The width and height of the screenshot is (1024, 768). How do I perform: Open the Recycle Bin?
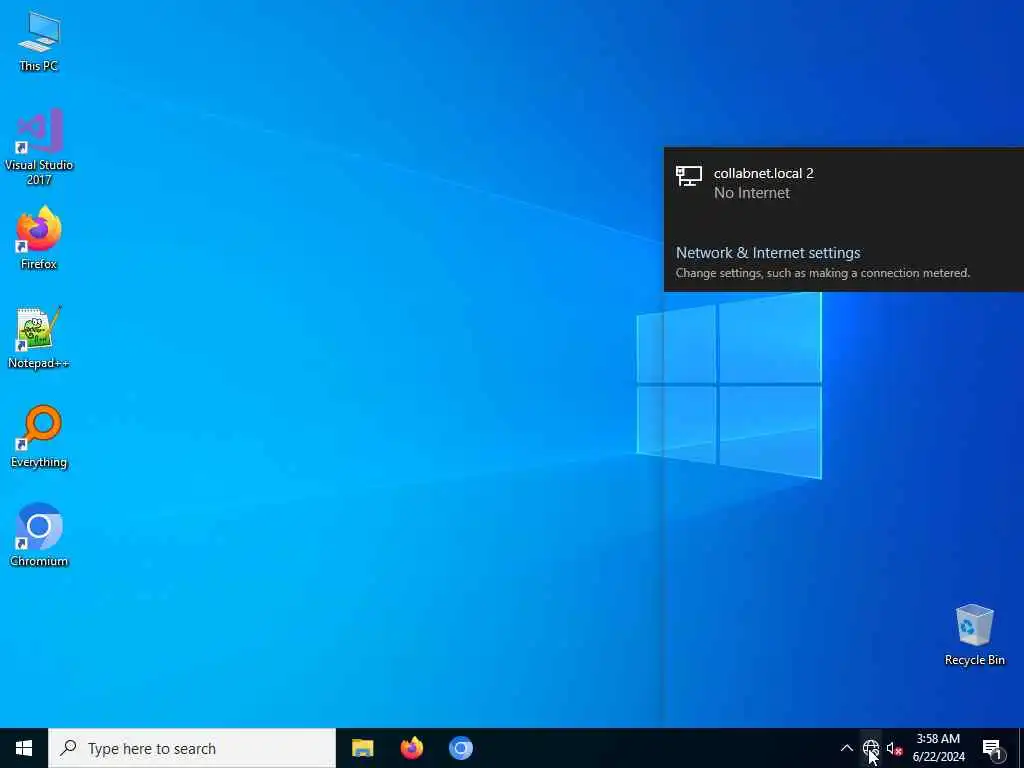pos(974,635)
